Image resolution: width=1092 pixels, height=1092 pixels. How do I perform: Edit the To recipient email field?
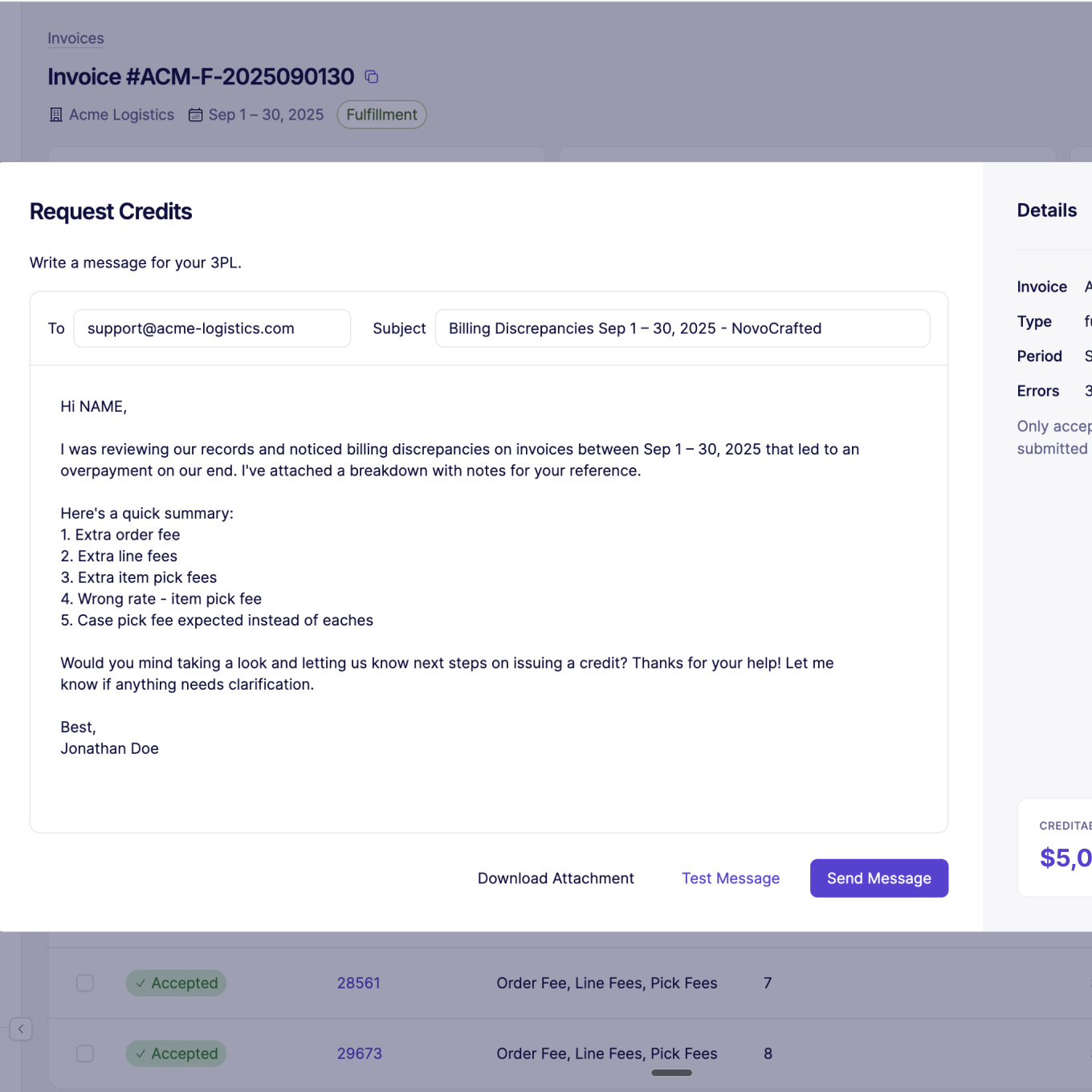pos(211,328)
